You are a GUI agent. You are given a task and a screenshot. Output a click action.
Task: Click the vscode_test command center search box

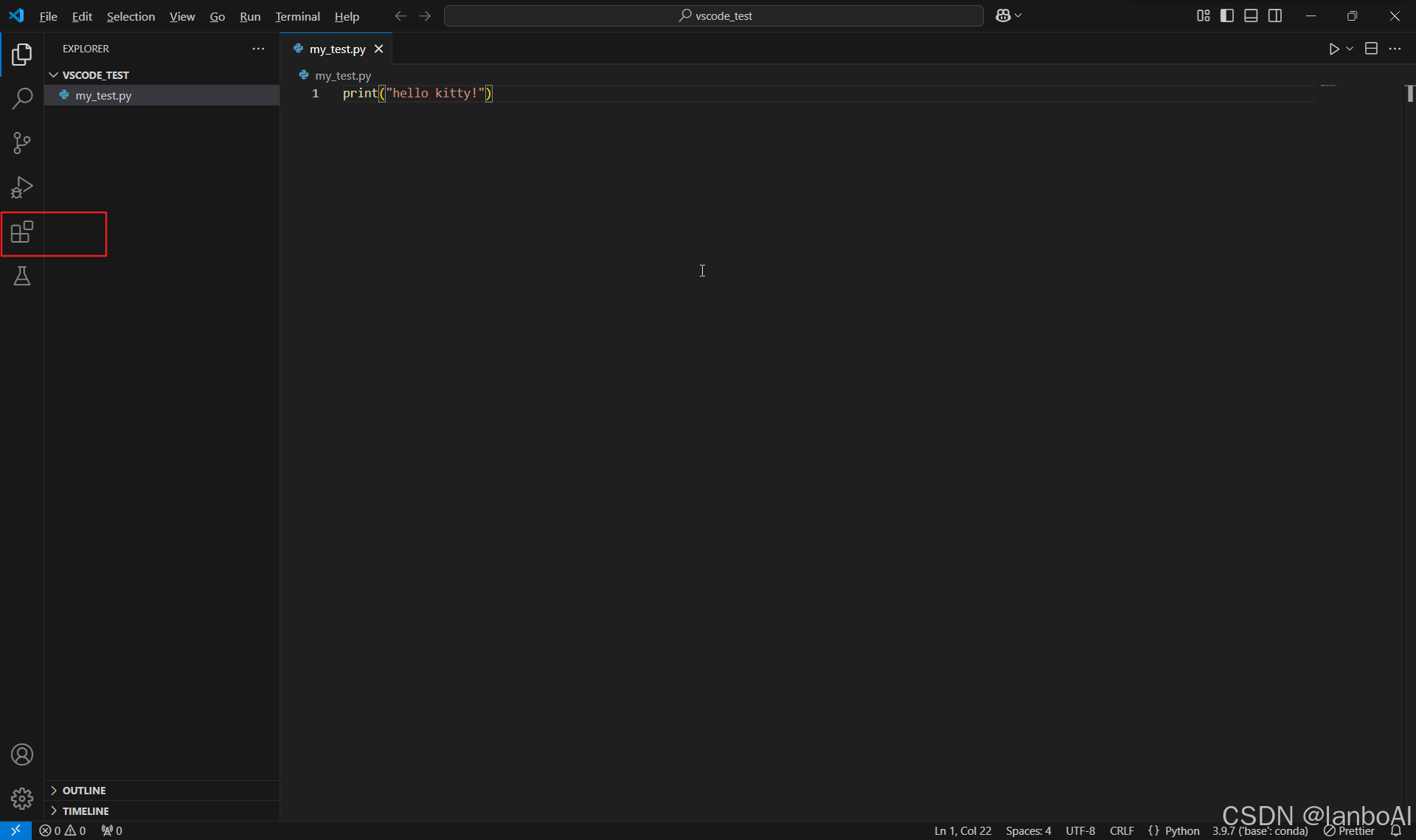pos(713,15)
